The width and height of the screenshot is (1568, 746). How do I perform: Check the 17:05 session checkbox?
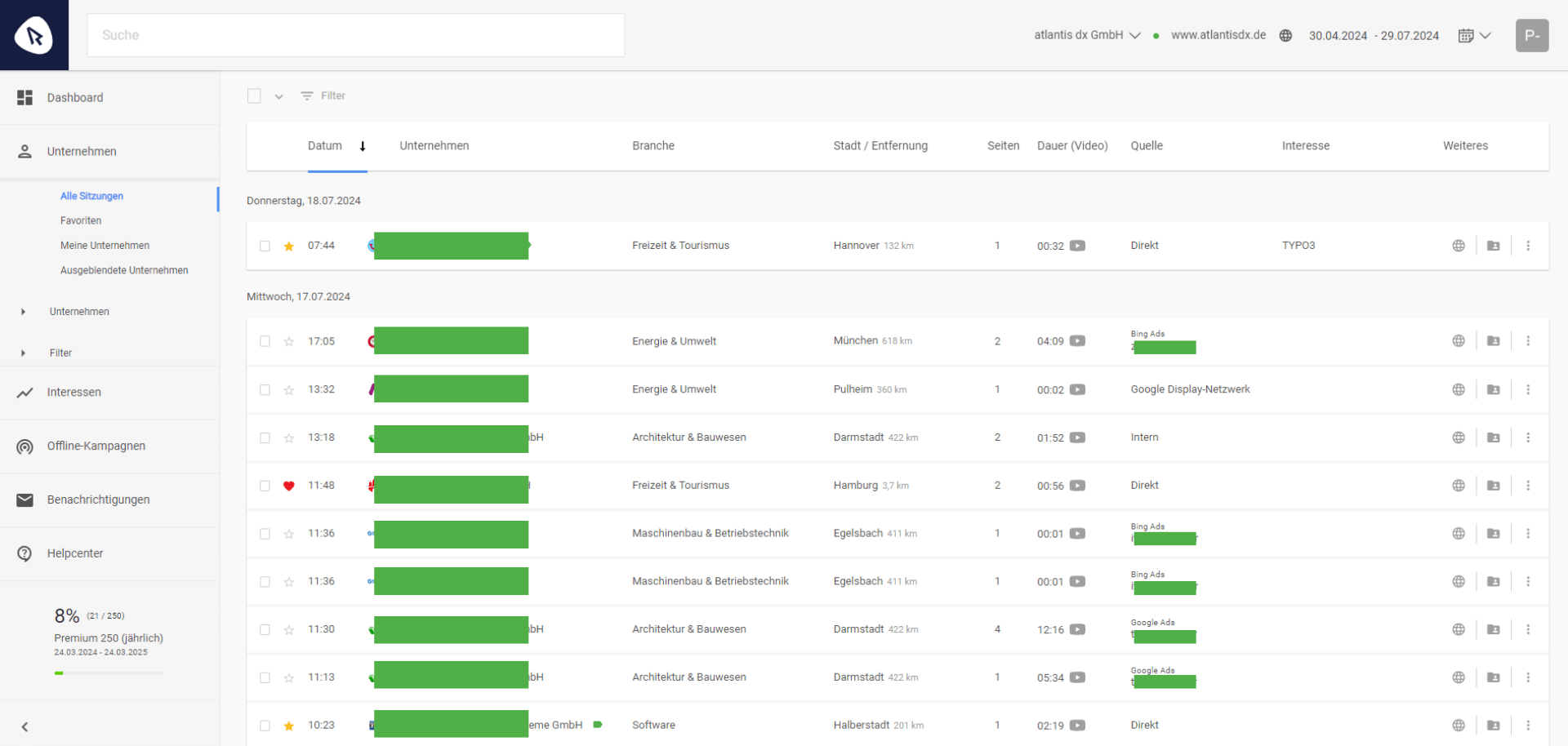point(265,341)
